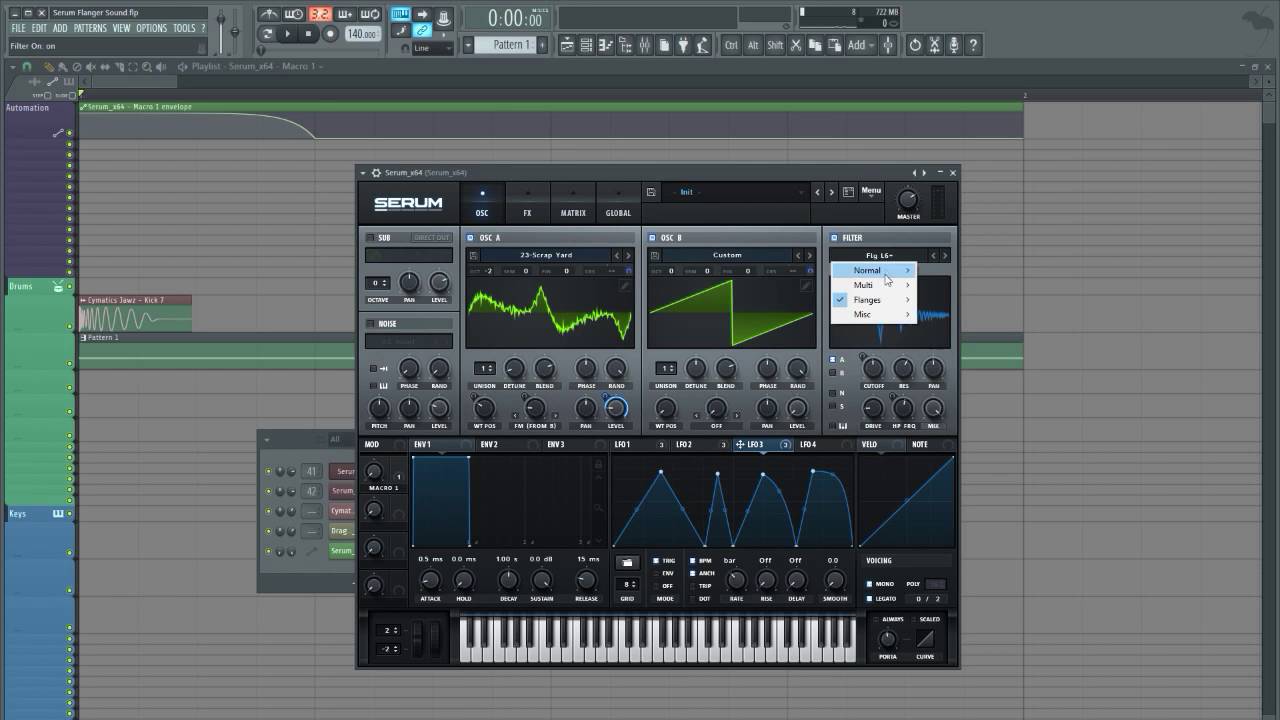The width and height of the screenshot is (1280, 720).
Task: Switch to the Matrix tab in Serum
Action: [x=573, y=201]
